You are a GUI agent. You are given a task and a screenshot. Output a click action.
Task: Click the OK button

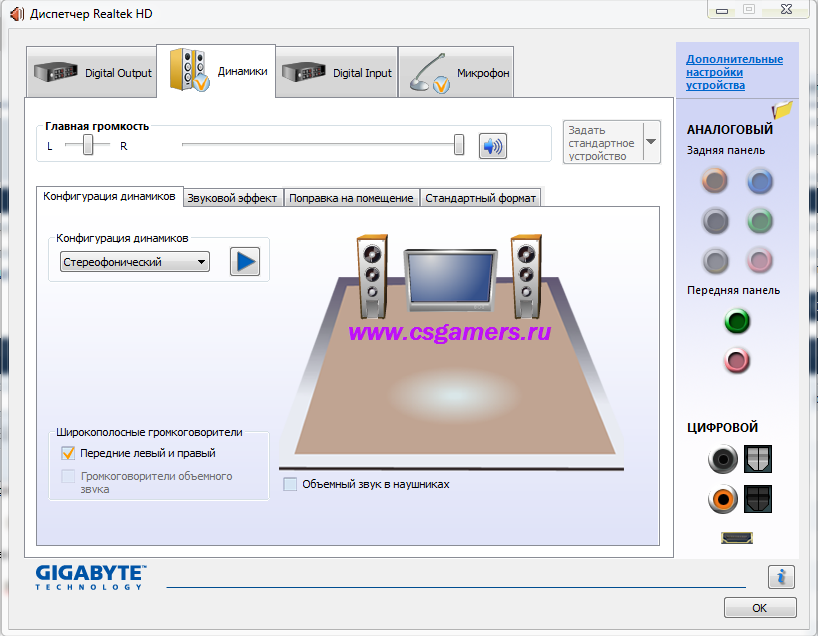pyautogui.click(x=760, y=608)
